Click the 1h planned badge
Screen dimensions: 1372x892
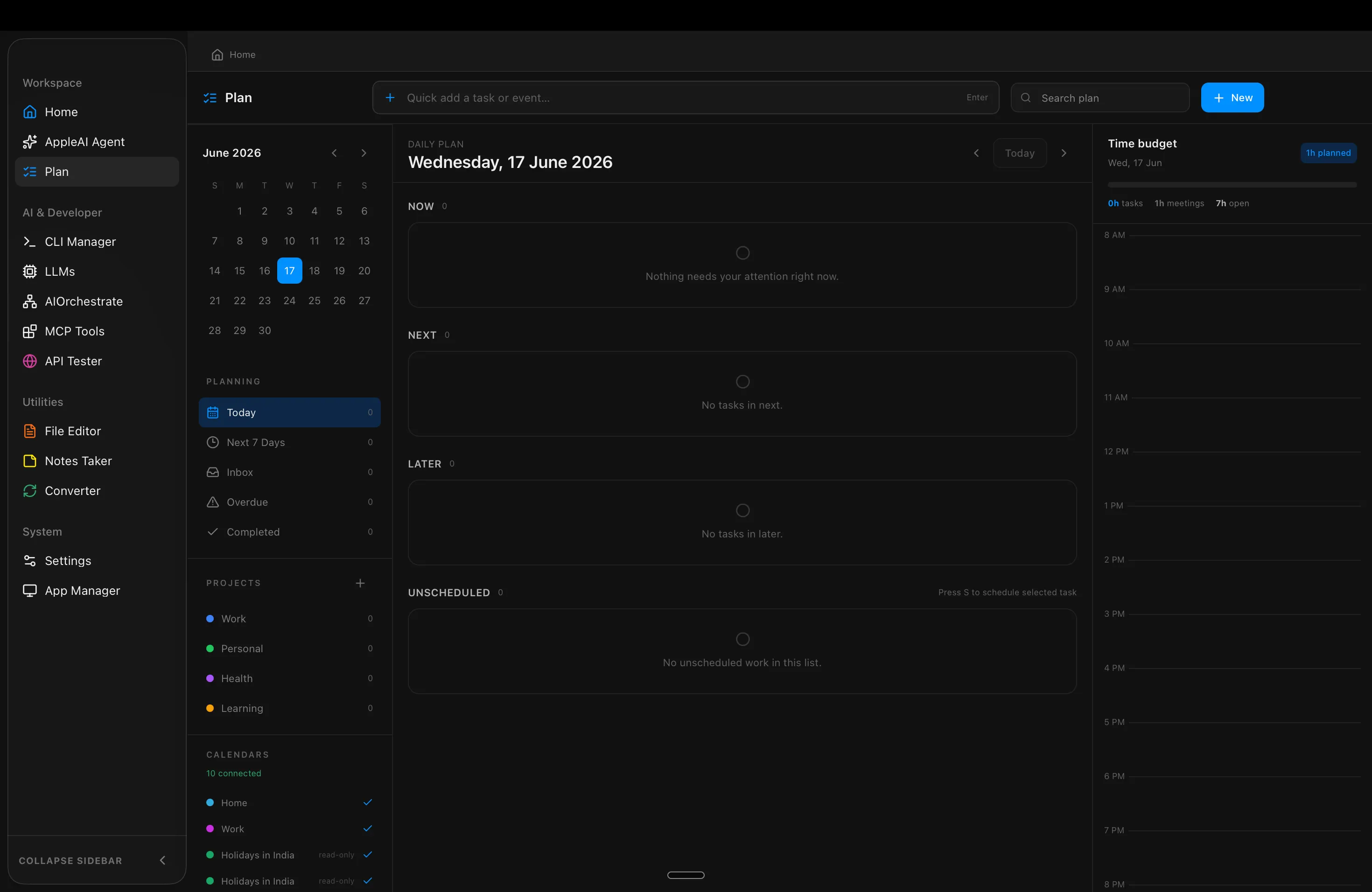coord(1328,153)
